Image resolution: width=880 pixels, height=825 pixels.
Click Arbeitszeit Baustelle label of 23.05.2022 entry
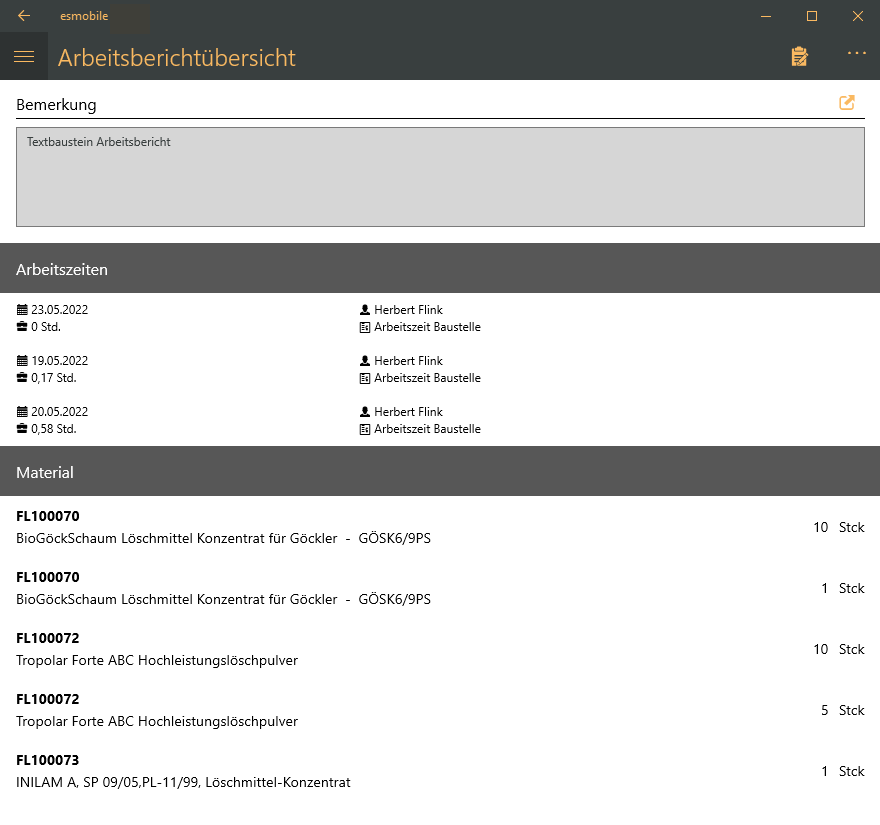pyautogui.click(x=427, y=327)
